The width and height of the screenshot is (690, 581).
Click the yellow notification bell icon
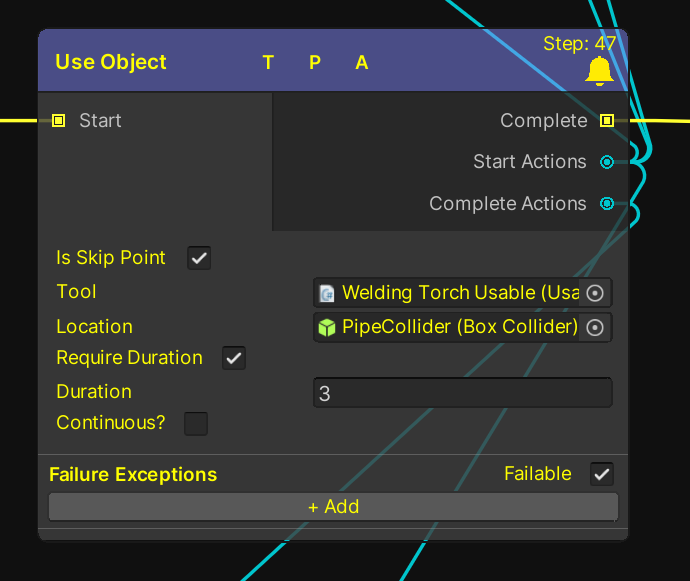click(599, 70)
